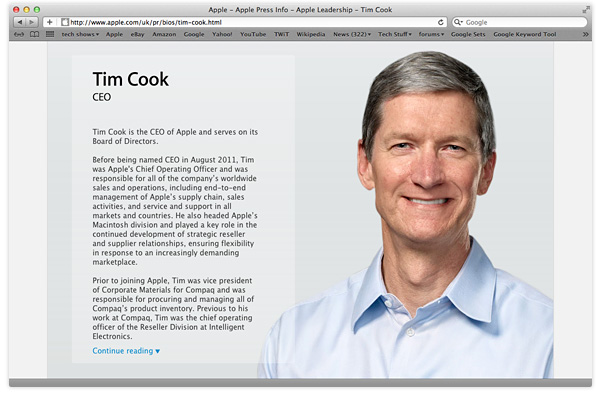Viewport: 596px width, 396px height.
Task: Open Reading List glasses icon
Action: tap(19, 34)
